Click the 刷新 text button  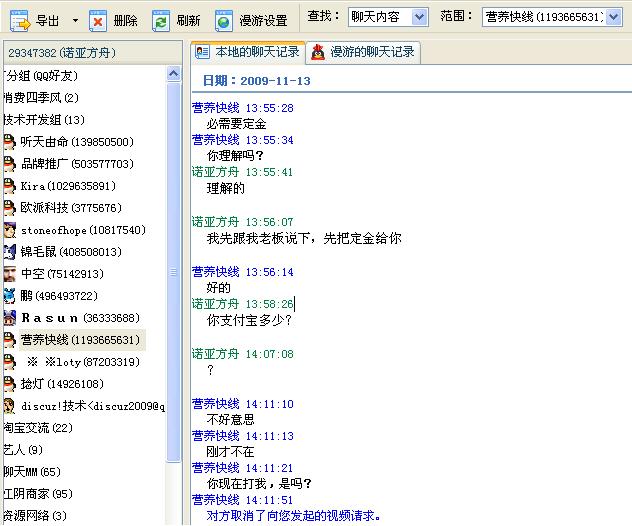pos(188,21)
